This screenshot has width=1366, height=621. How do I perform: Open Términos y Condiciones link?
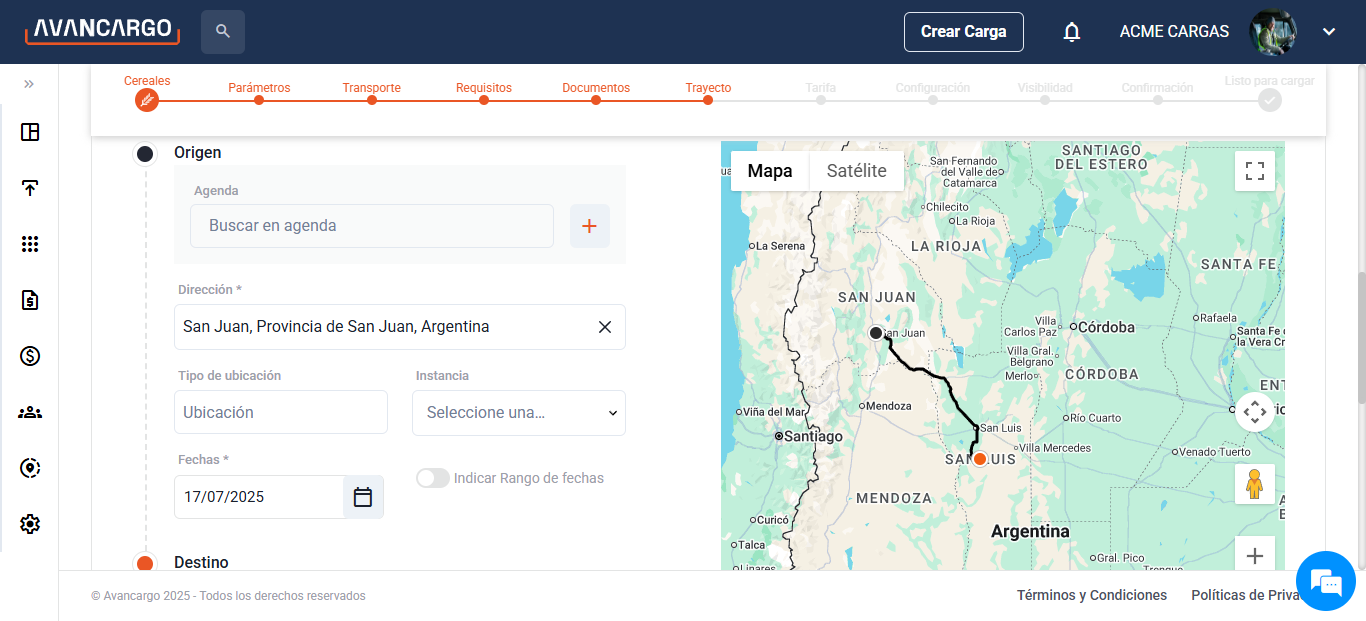[1092, 595]
